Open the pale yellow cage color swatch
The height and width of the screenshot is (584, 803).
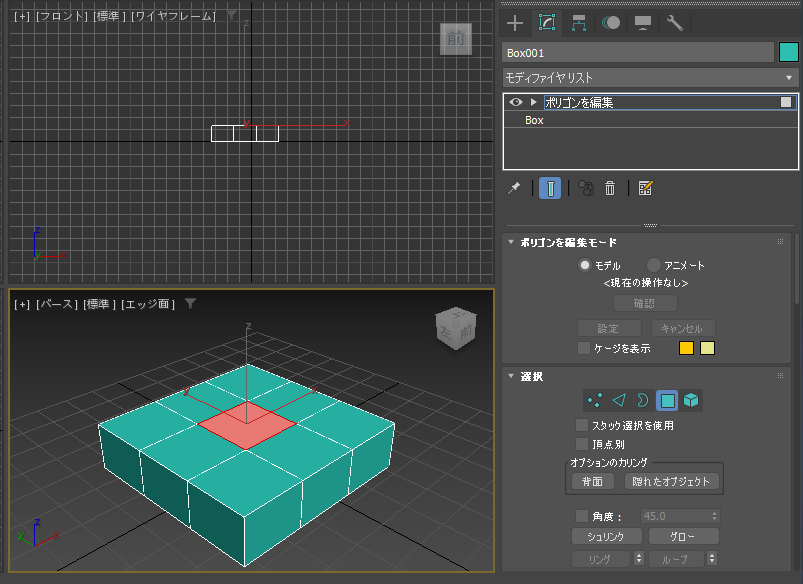(707, 348)
